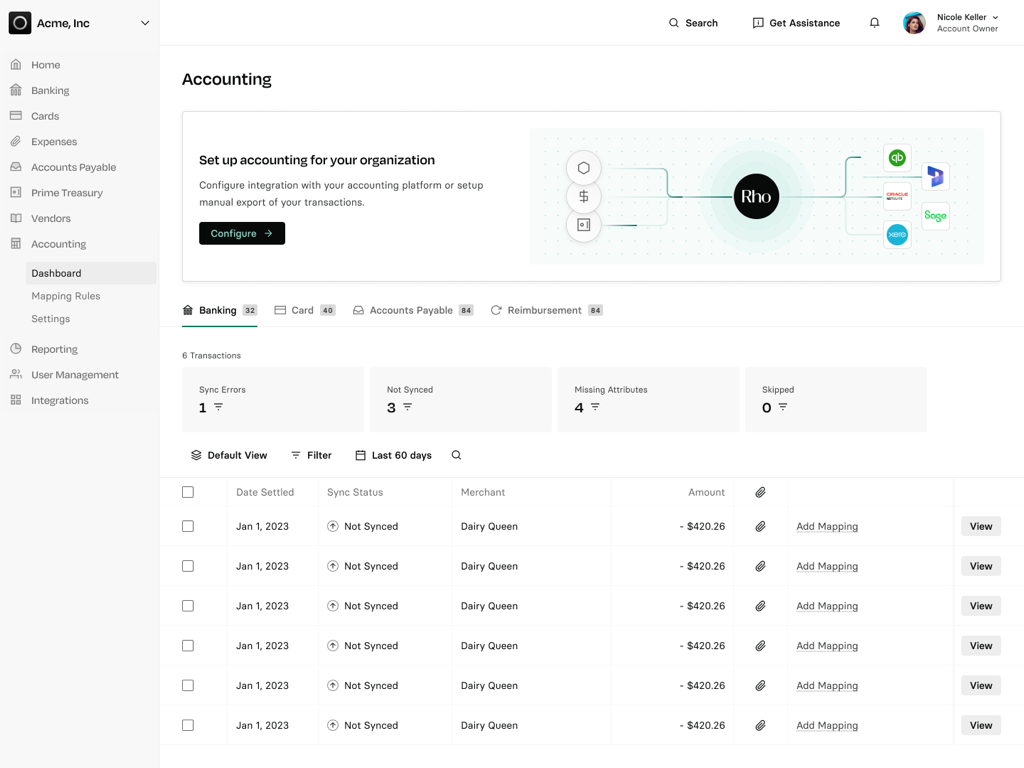Image resolution: width=1024 pixels, height=768 pixels.
Task: Select the Accounts Payable sidebar icon
Action: [16, 167]
